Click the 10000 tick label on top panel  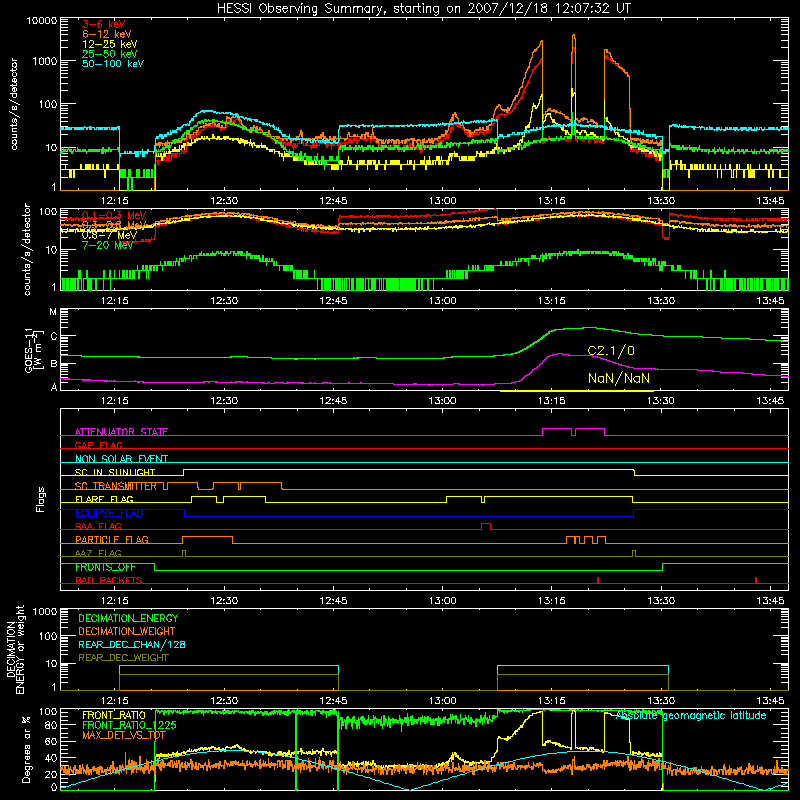[x=42, y=20]
